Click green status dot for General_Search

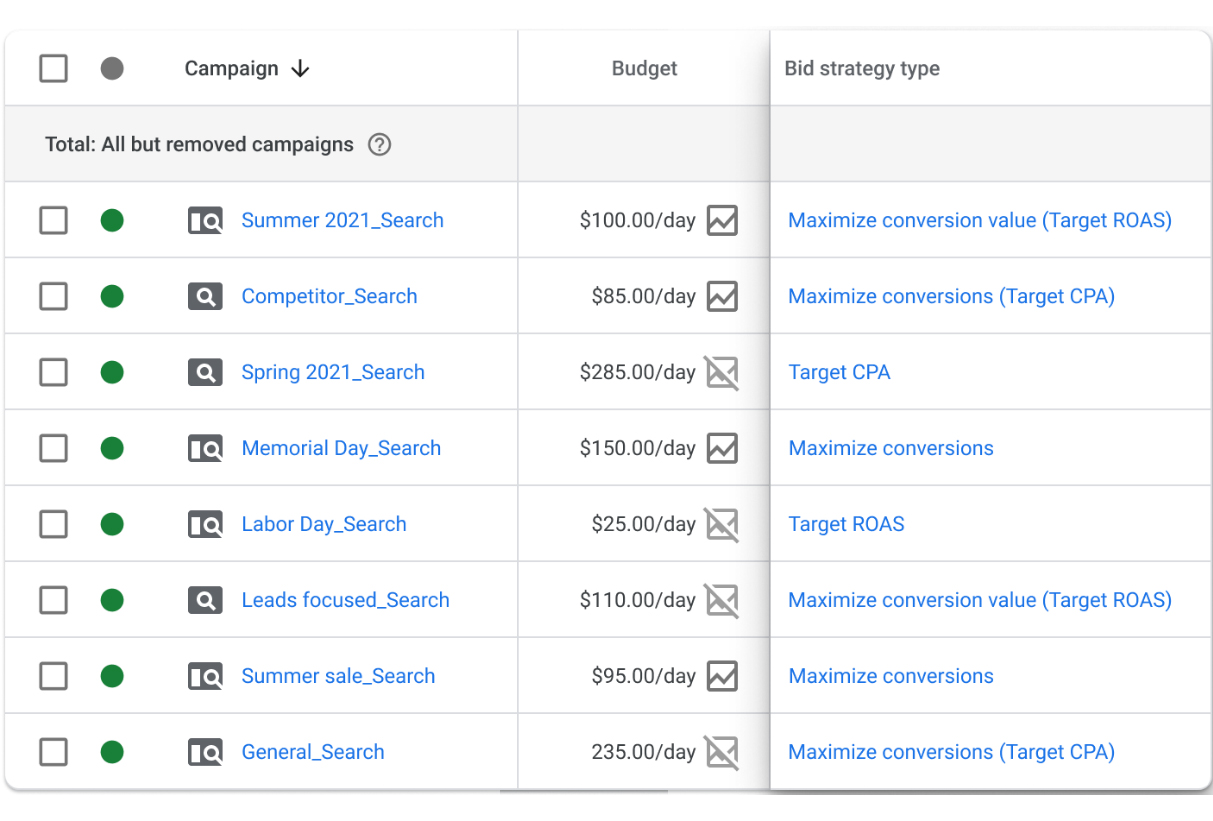click(x=112, y=752)
